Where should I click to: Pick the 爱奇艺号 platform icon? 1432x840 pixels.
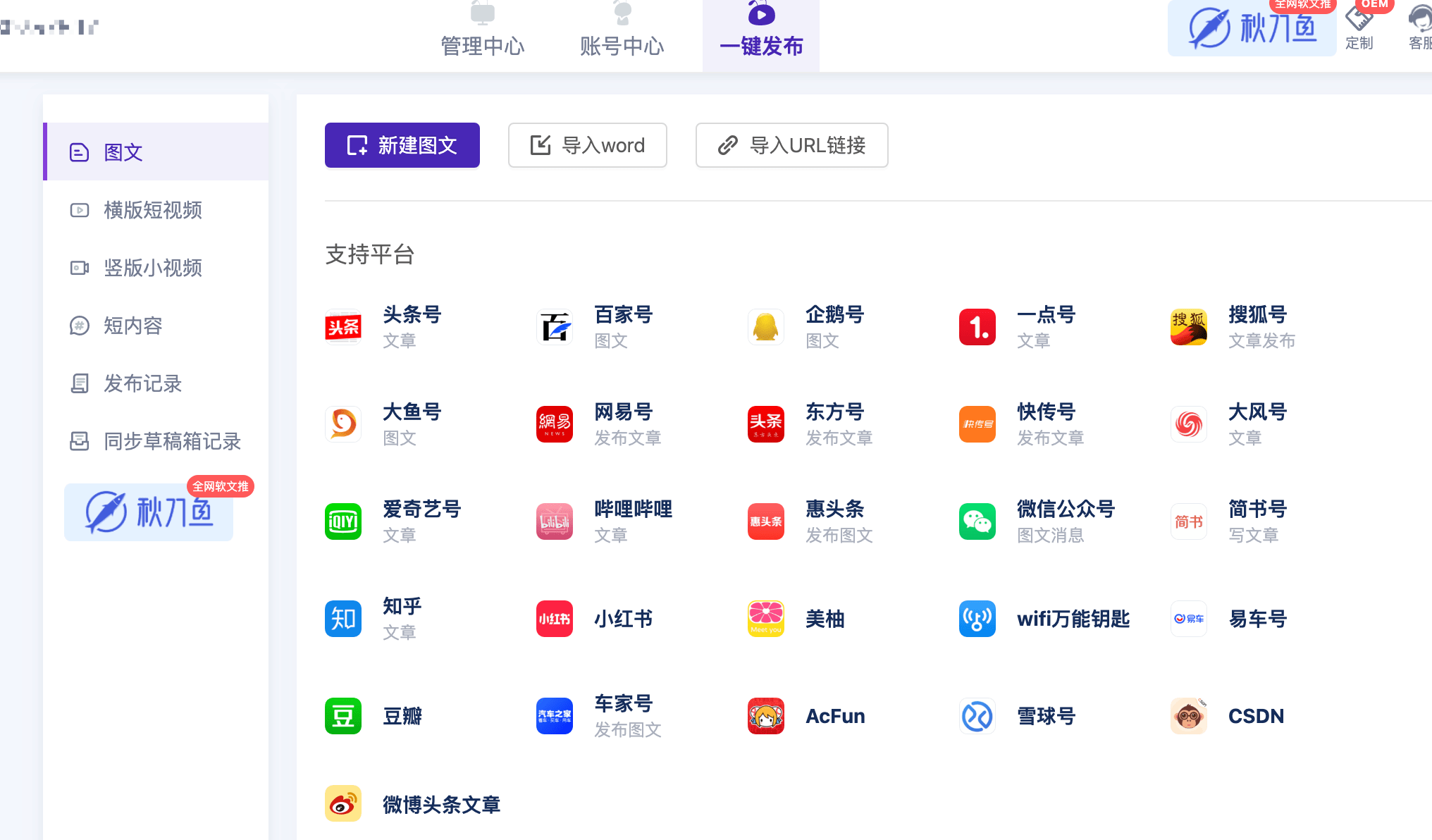click(x=343, y=521)
